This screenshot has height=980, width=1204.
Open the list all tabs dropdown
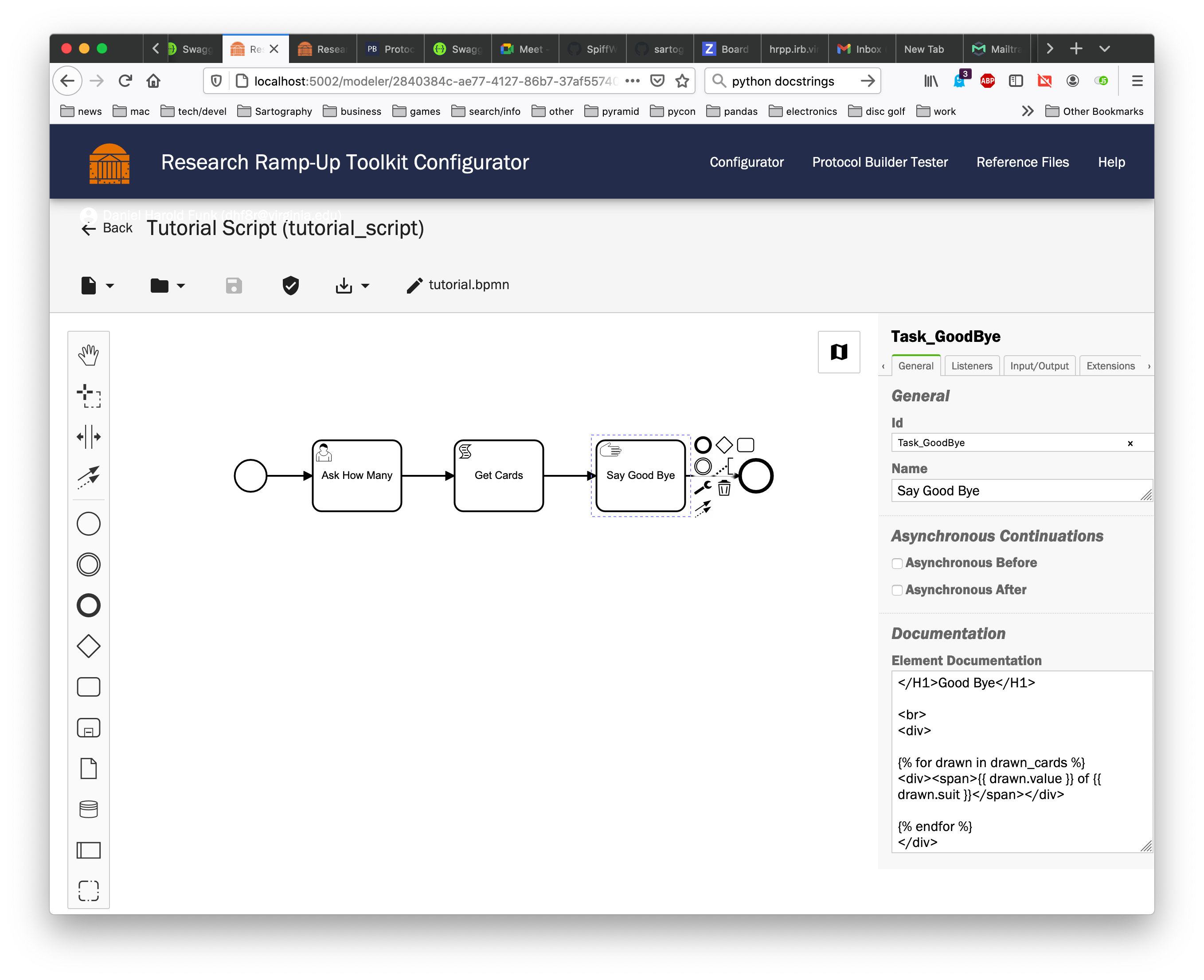(1104, 49)
